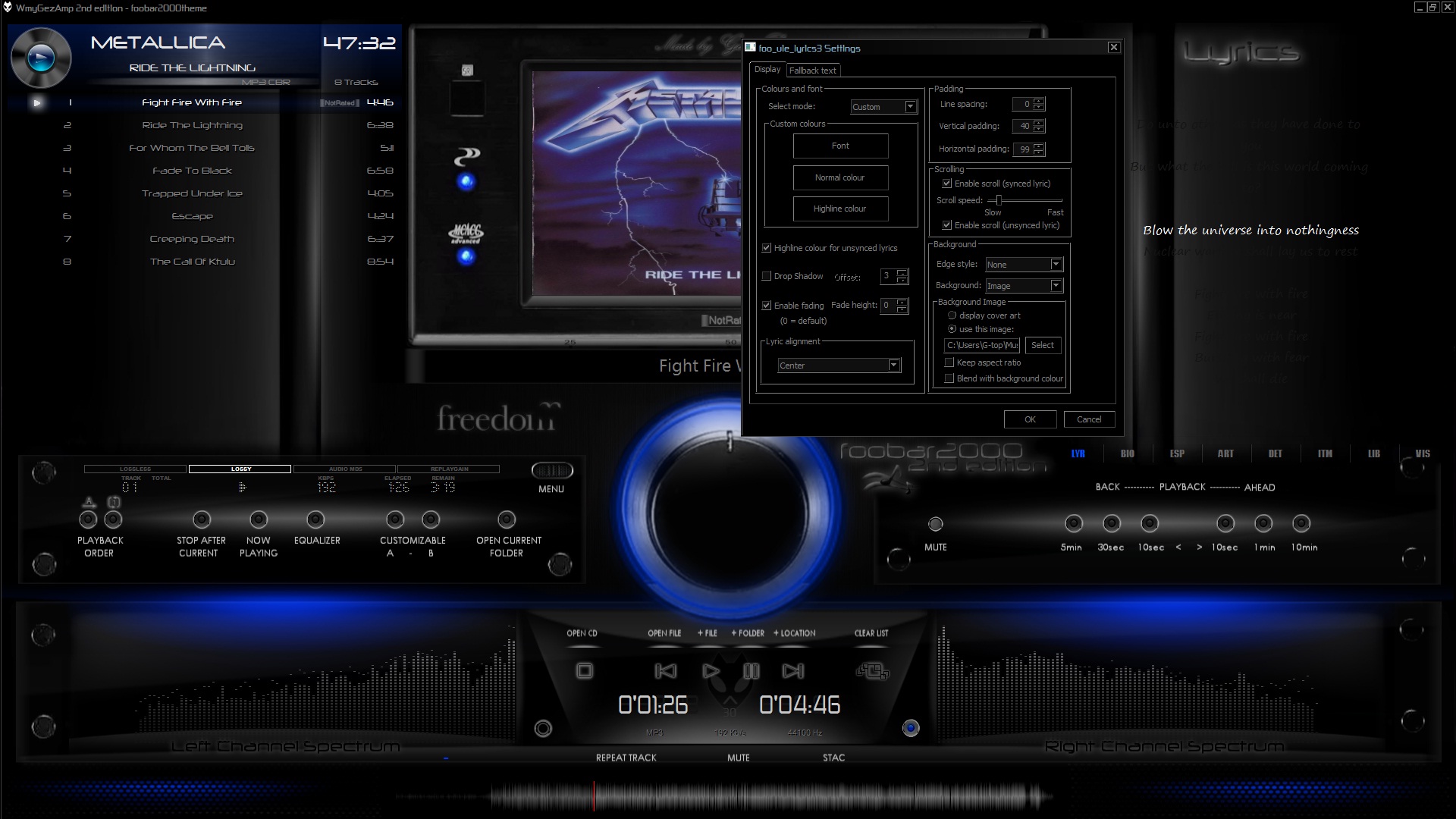
Task: Click the Mute knob in seek panel
Action: (x=936, y=524)
